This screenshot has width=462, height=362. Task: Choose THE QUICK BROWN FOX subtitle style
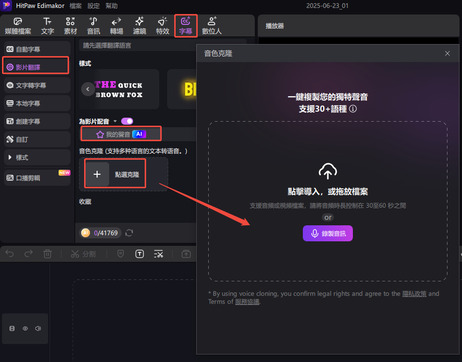point(119,89)
